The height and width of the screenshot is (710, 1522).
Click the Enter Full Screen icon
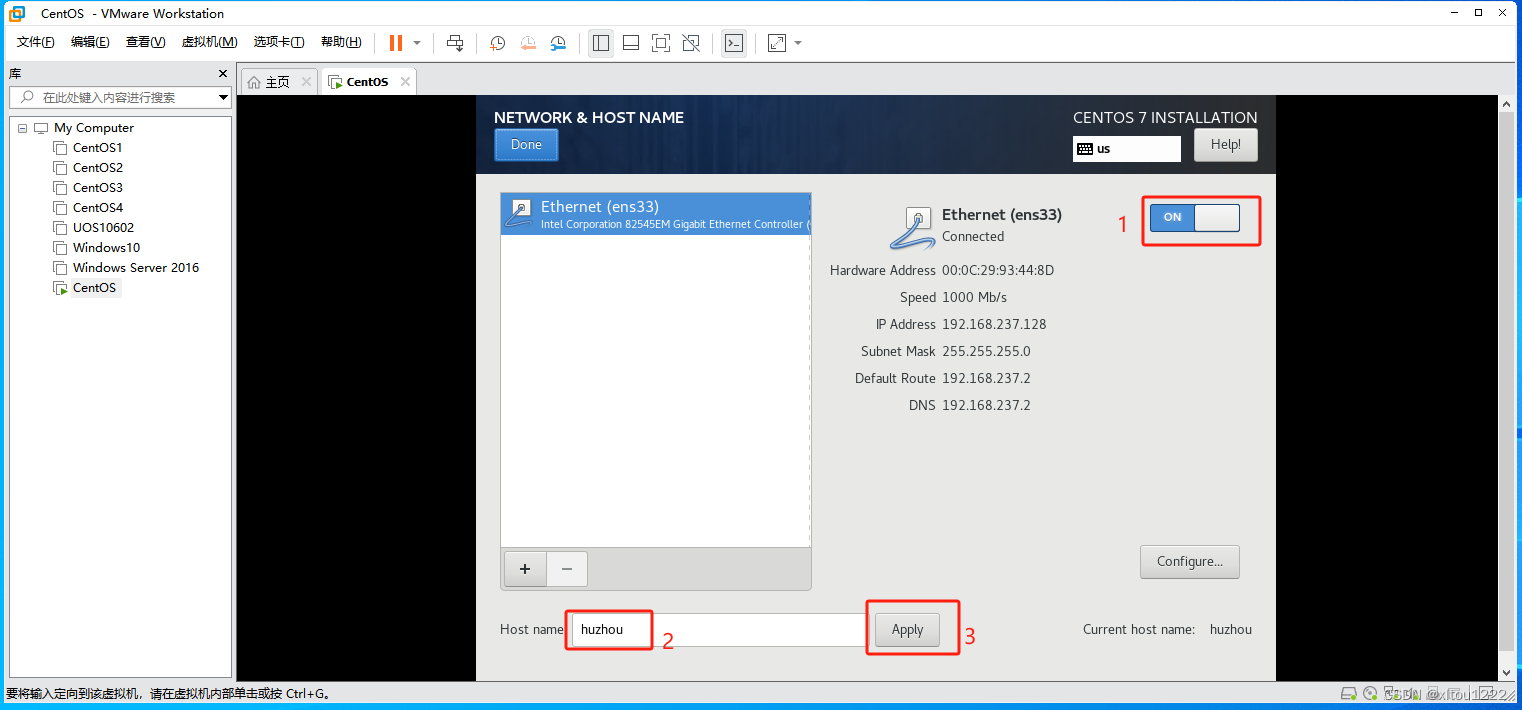pyautogui.click(x=661, y=43)
